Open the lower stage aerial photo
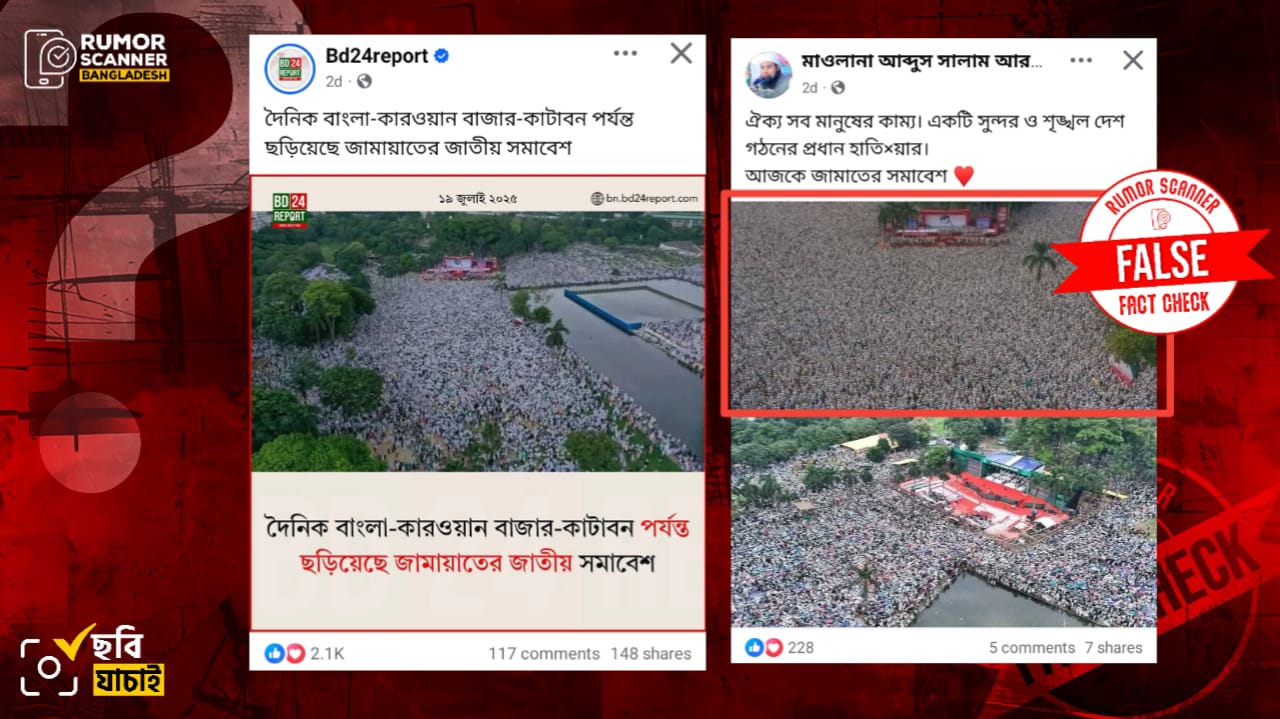The width and height of the screenshot is (1280, 719). pyautogui.click(x=943, y=522)
